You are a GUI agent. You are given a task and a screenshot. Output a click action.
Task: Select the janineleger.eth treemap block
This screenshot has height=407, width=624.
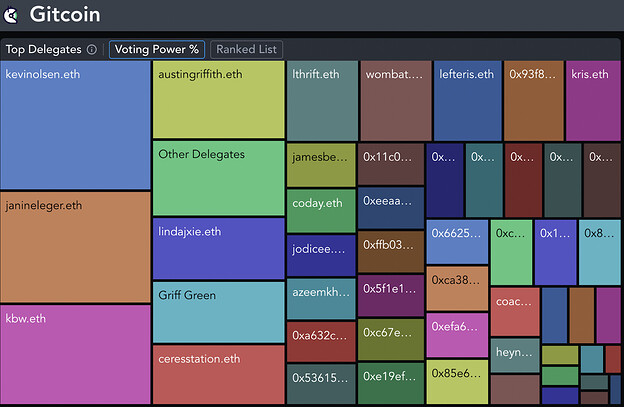click(75, 247)
